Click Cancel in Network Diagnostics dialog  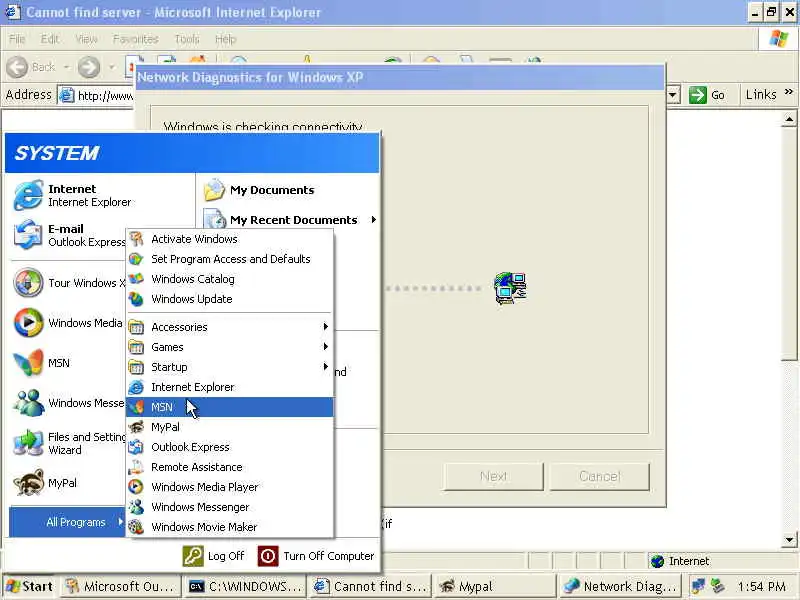pyautogui.click(x=599, y=477)
